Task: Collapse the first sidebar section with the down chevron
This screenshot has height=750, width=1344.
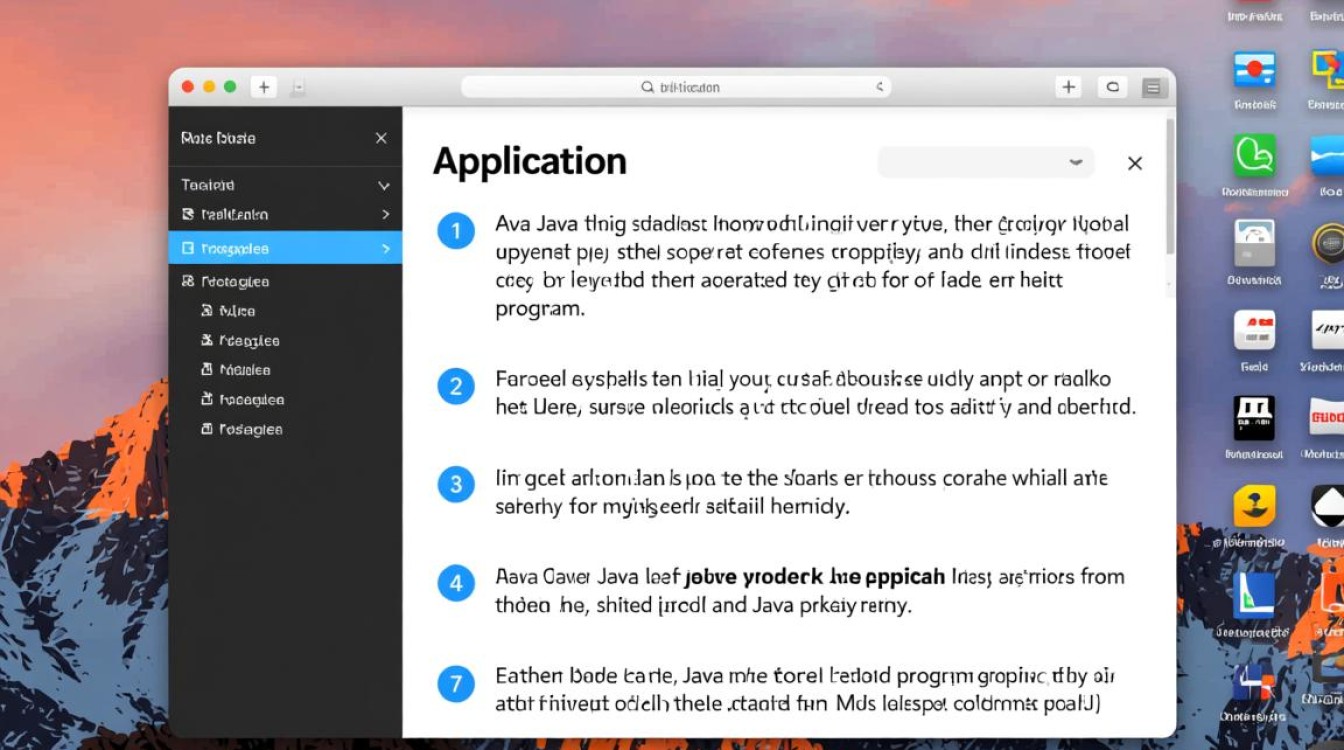Action: pyautogui.click(x=383, y=185)
